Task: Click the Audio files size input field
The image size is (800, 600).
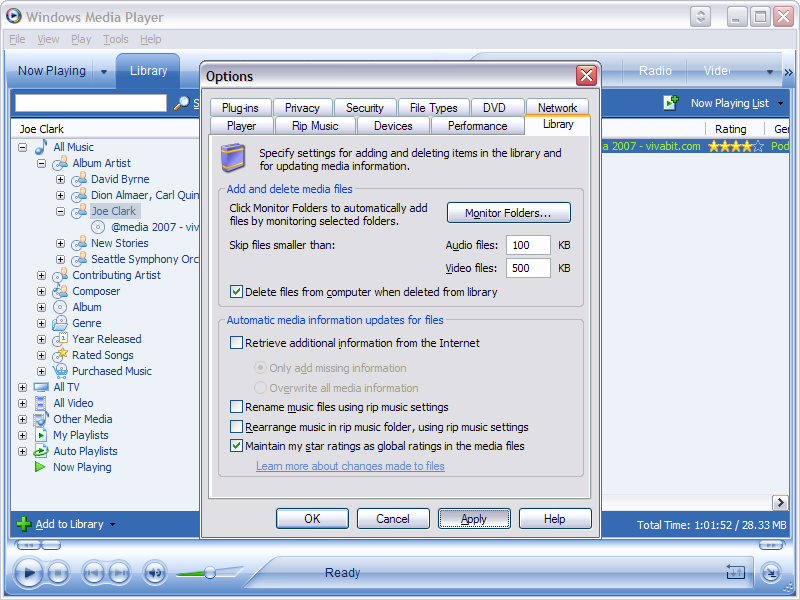Action: 528,245
